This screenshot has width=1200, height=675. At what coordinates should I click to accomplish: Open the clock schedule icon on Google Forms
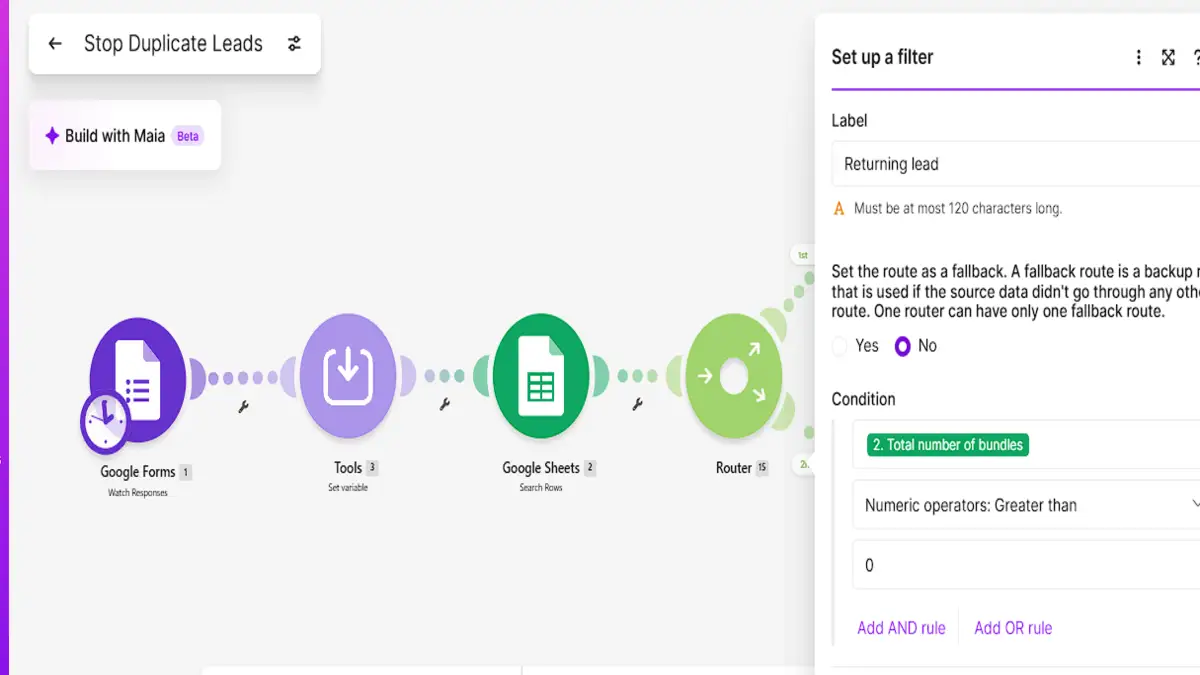(x=105, y=421)
